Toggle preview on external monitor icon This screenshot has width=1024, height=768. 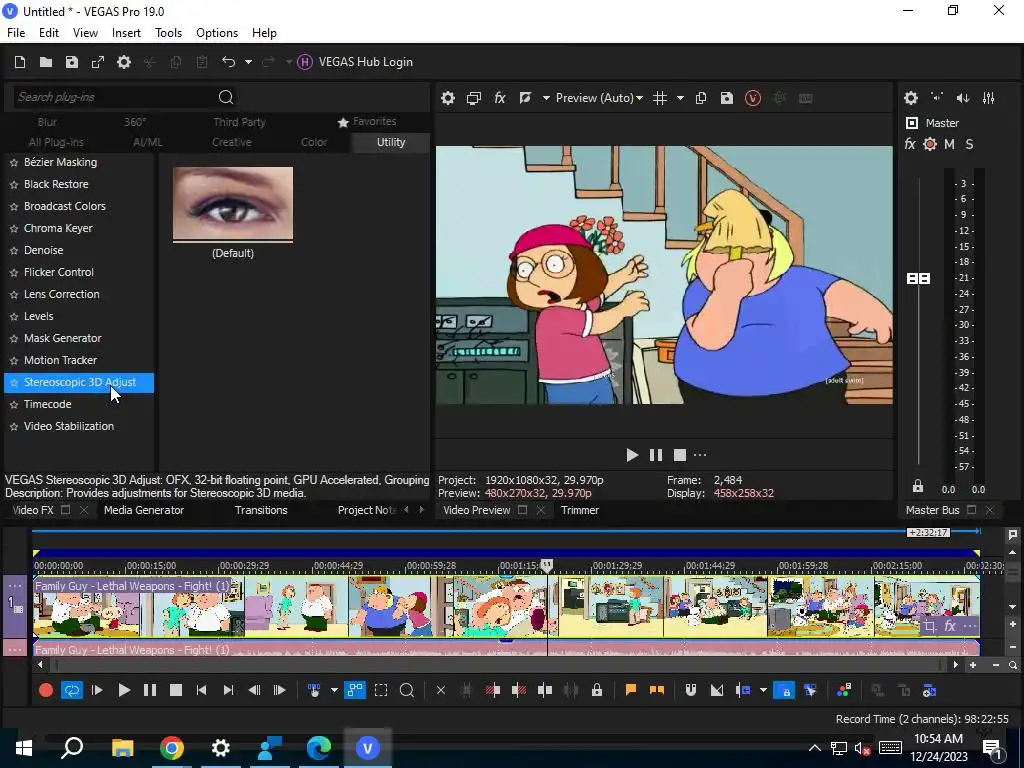click(x=473, y=98)
